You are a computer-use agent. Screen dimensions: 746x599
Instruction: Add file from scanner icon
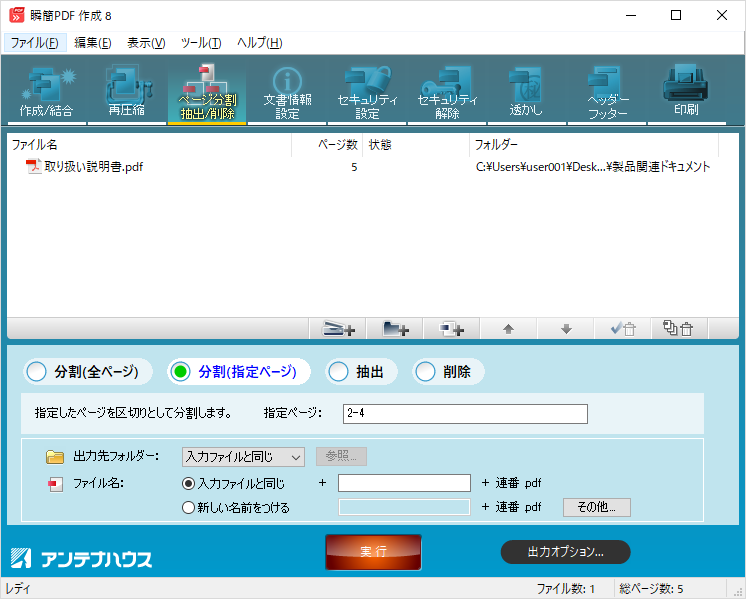click(x=338, y=329)
